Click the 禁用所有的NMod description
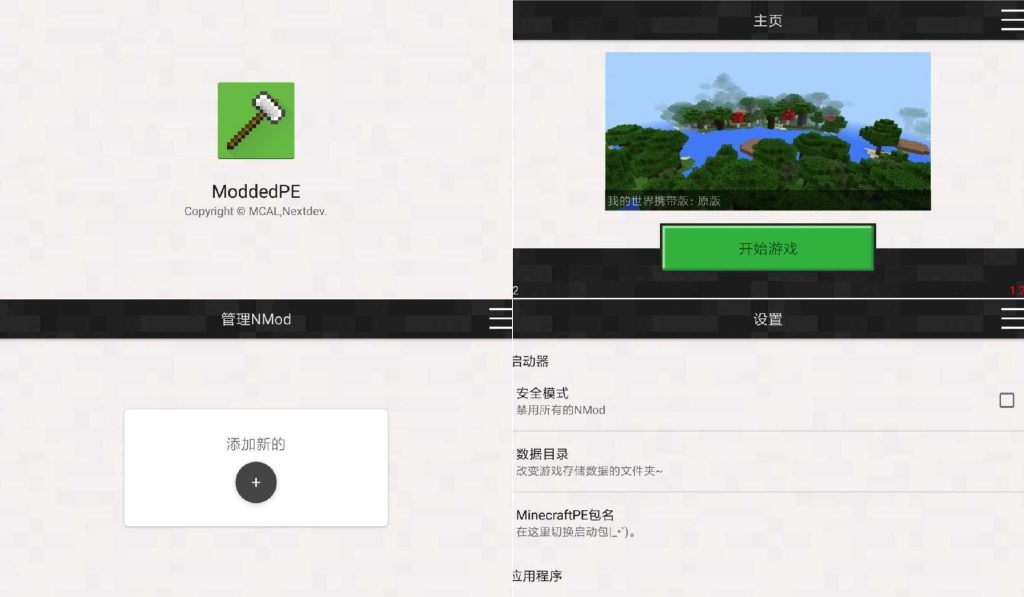1024x597 pixels. pos(560,410)
